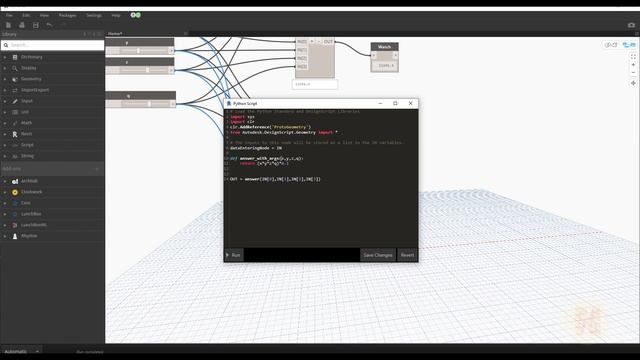The image size is (640, 360).
Task: Click the Math category icon
Action: 15,123
